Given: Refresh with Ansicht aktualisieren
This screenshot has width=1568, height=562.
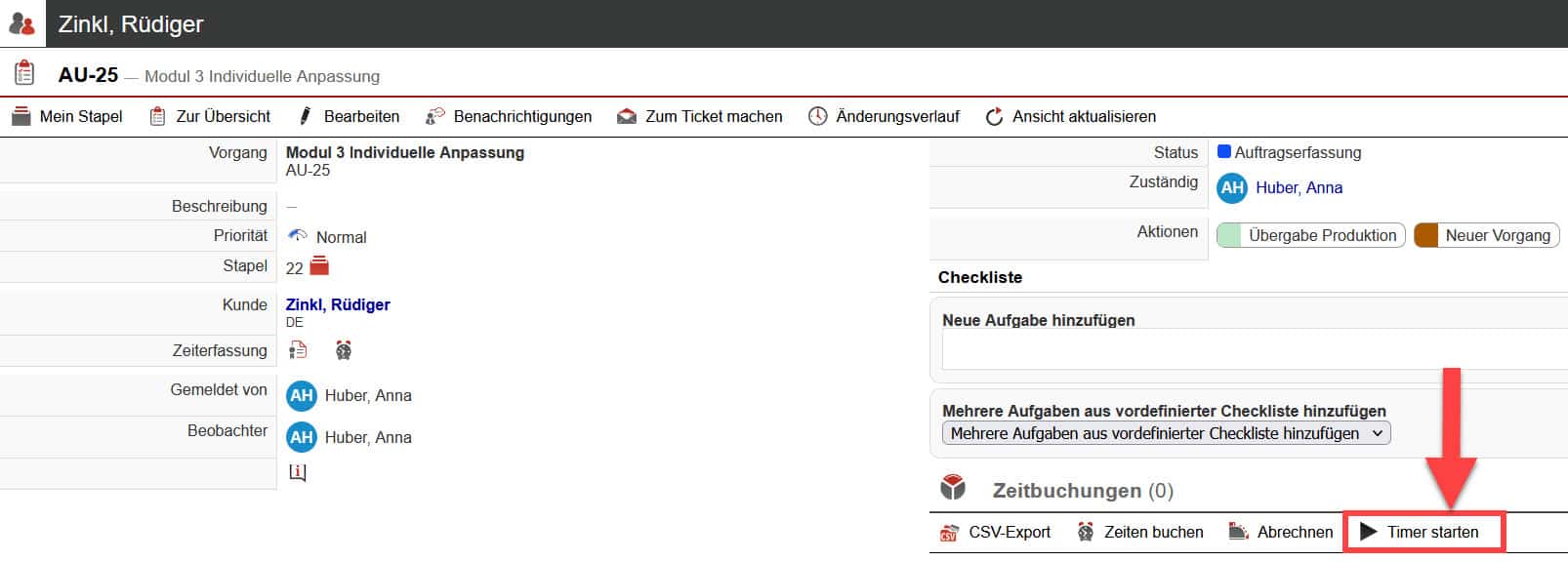Looking at the screenshot, I should [x=1070, y=116].
